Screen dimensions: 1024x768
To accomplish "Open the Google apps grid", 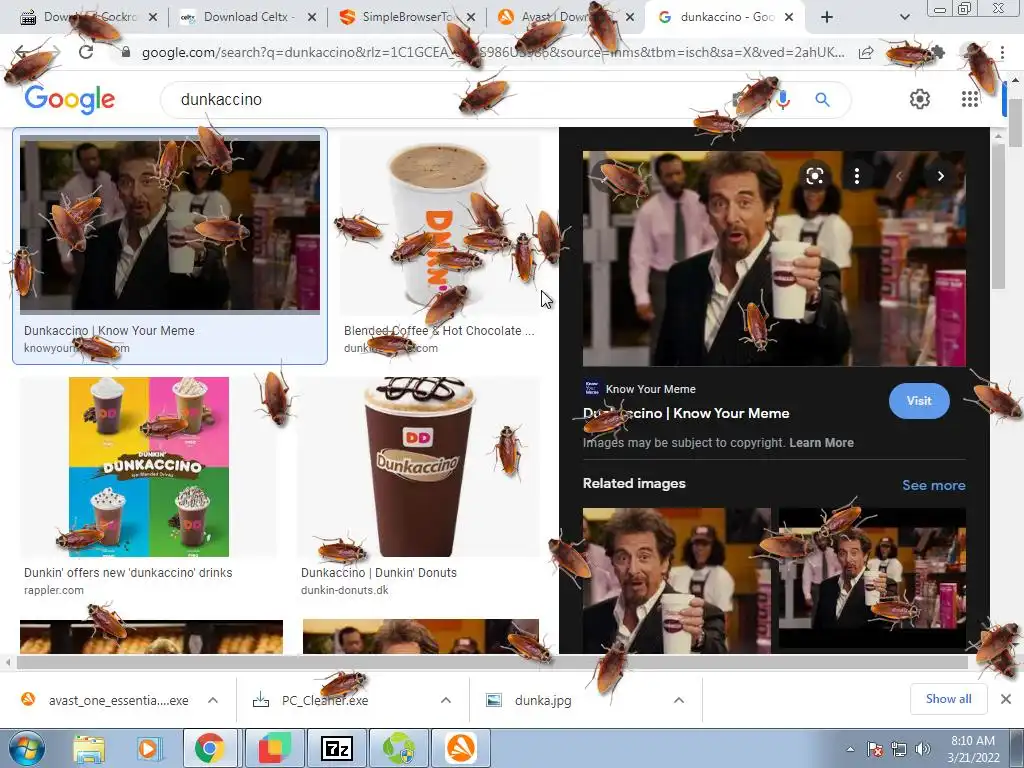I will pyautogui.click(x=970, y=99).
